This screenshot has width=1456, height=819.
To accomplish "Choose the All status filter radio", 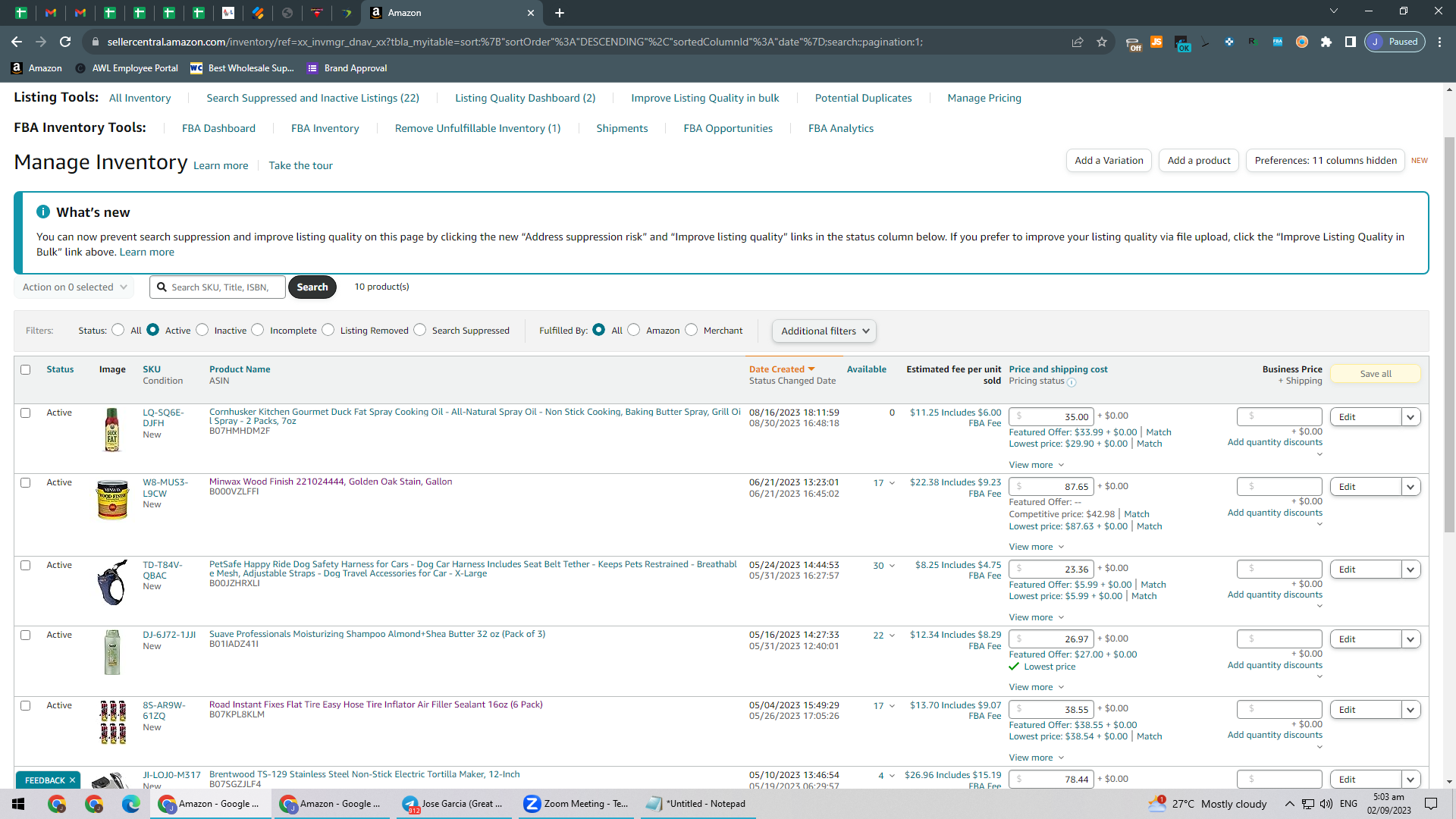I will pos(118,330).
